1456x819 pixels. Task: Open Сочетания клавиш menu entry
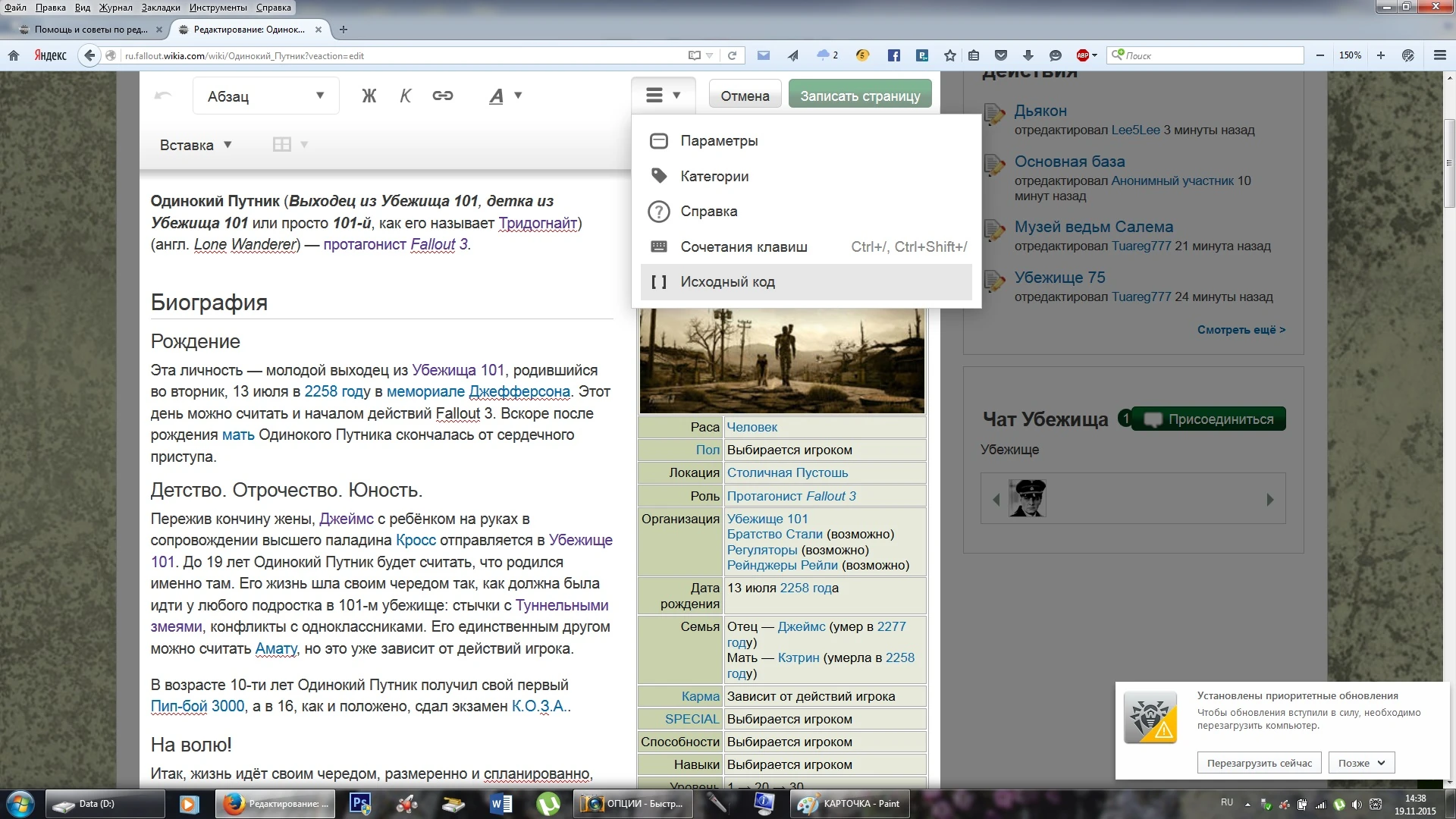point(743,246)
